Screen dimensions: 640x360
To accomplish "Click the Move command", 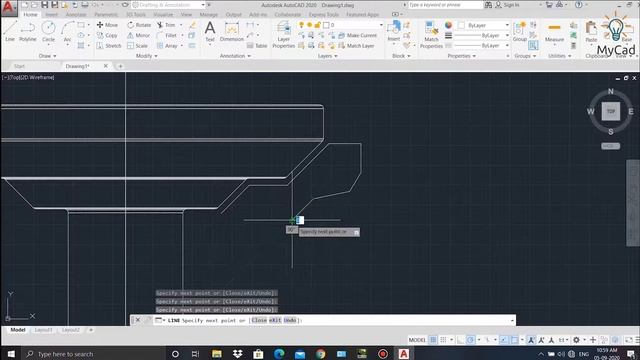I will click(107, 25).
